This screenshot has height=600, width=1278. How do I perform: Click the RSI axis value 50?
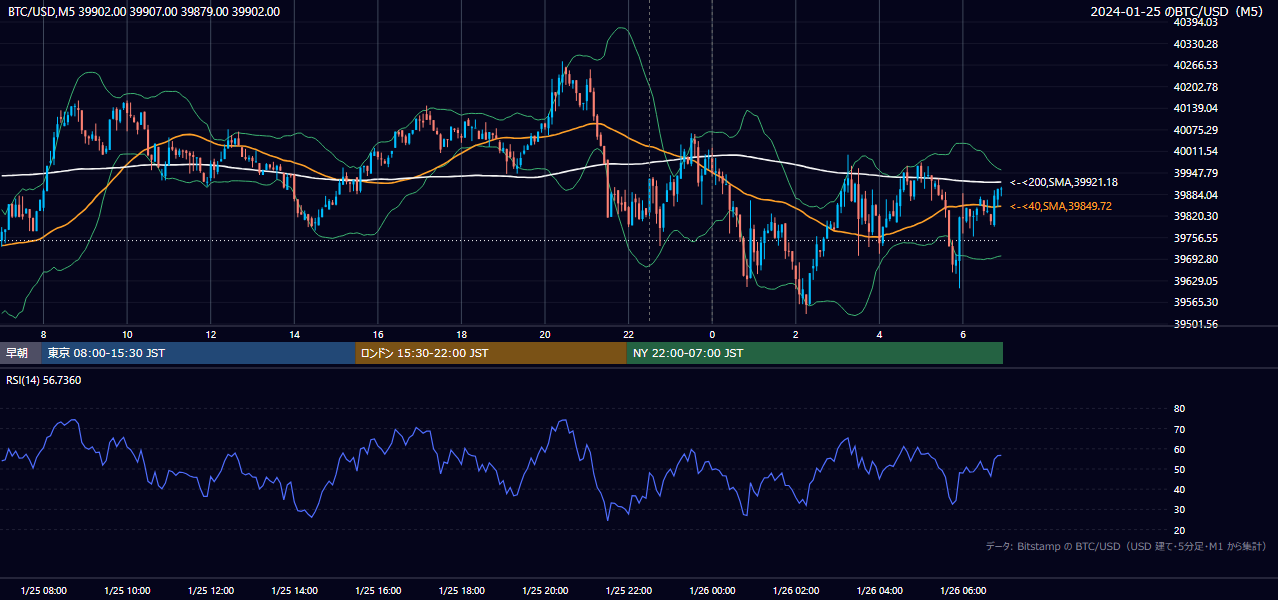point(1179,469)
